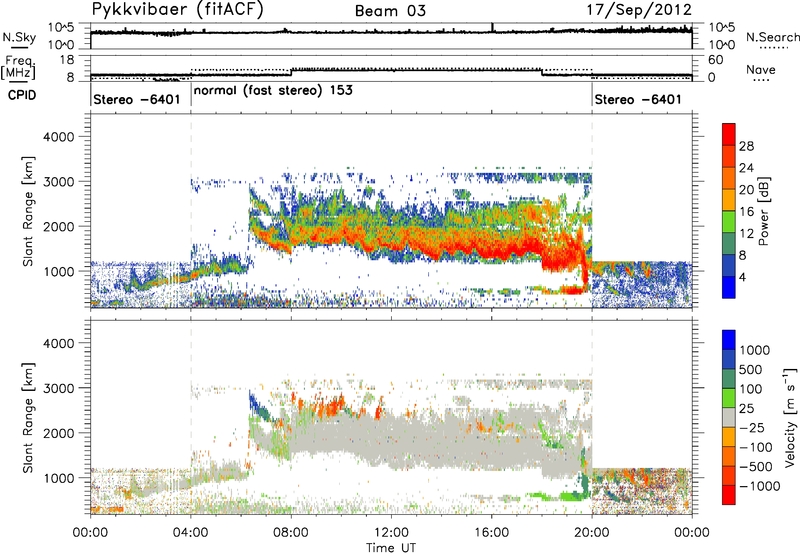Click "Slant Range [km]" label of power panel
The image size is (800, 554).
28,212
